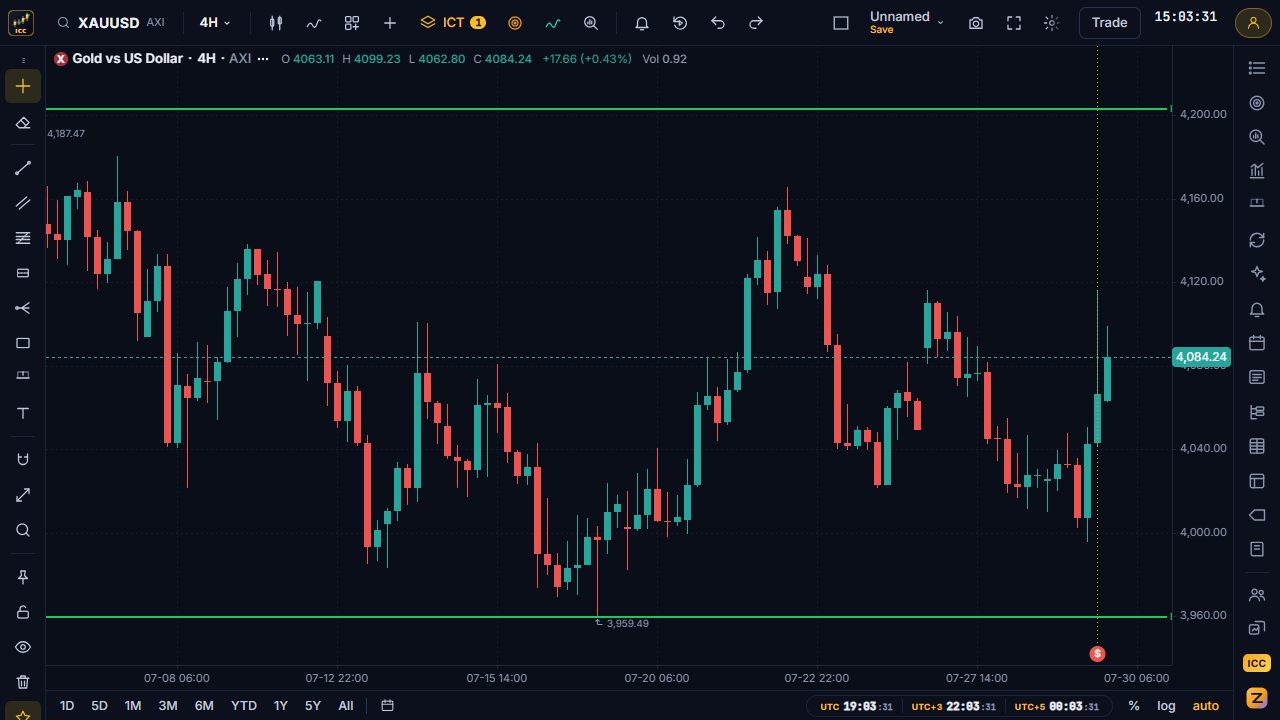The image size is (1280, 720).
Task: Open the user profile avatar
Action: (1253, 22)
